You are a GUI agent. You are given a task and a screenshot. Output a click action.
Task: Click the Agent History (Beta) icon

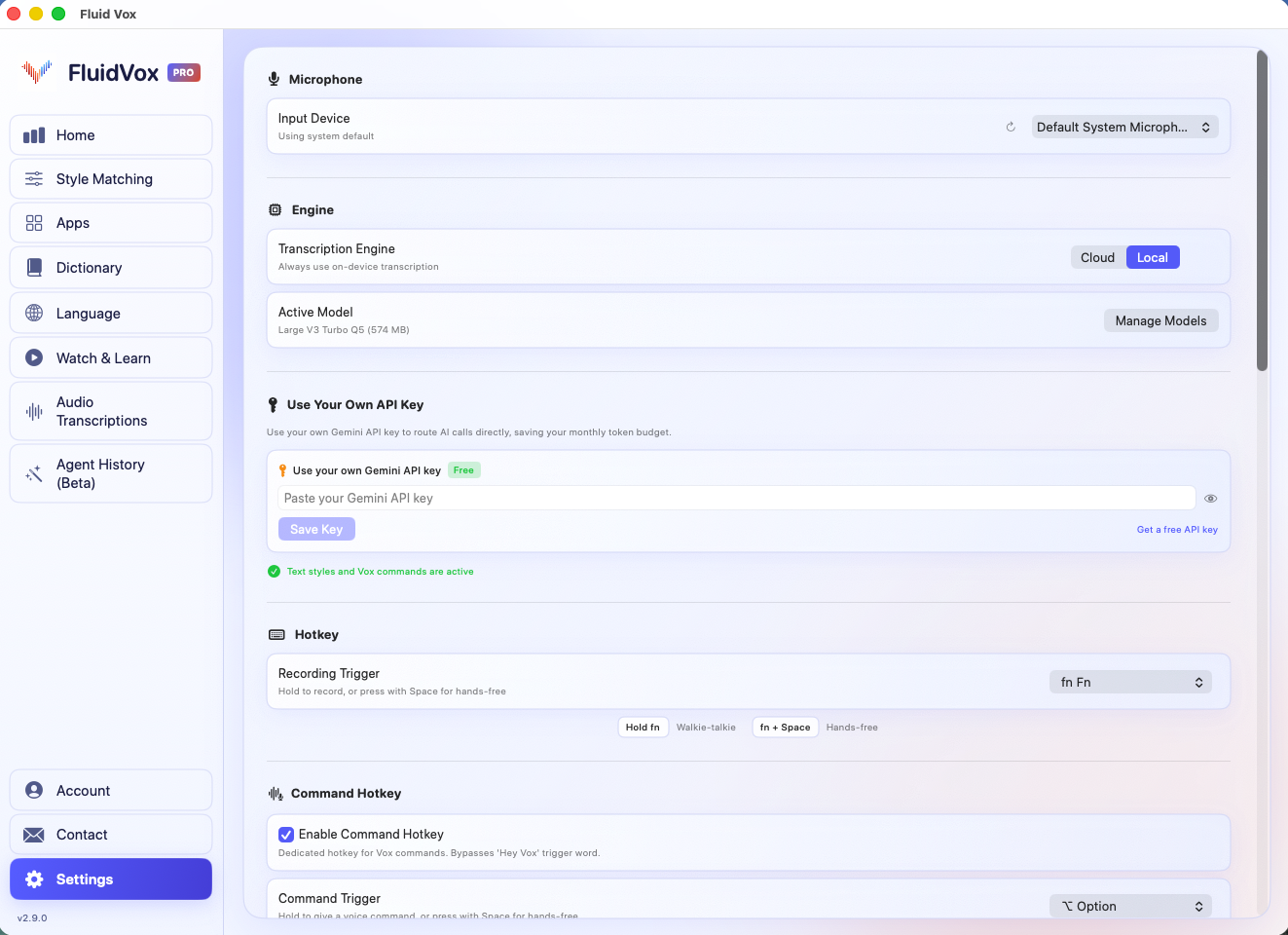click(34, 473)
